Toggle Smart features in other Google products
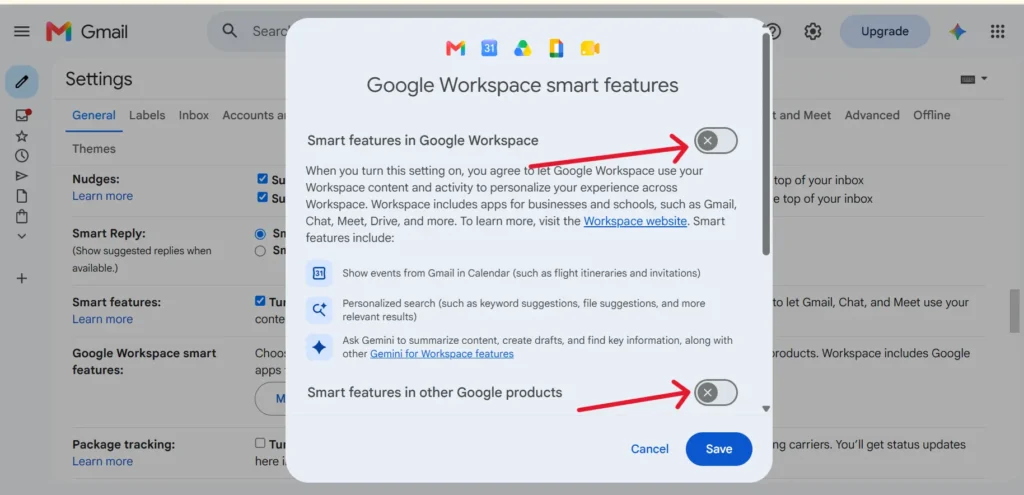 716,392
